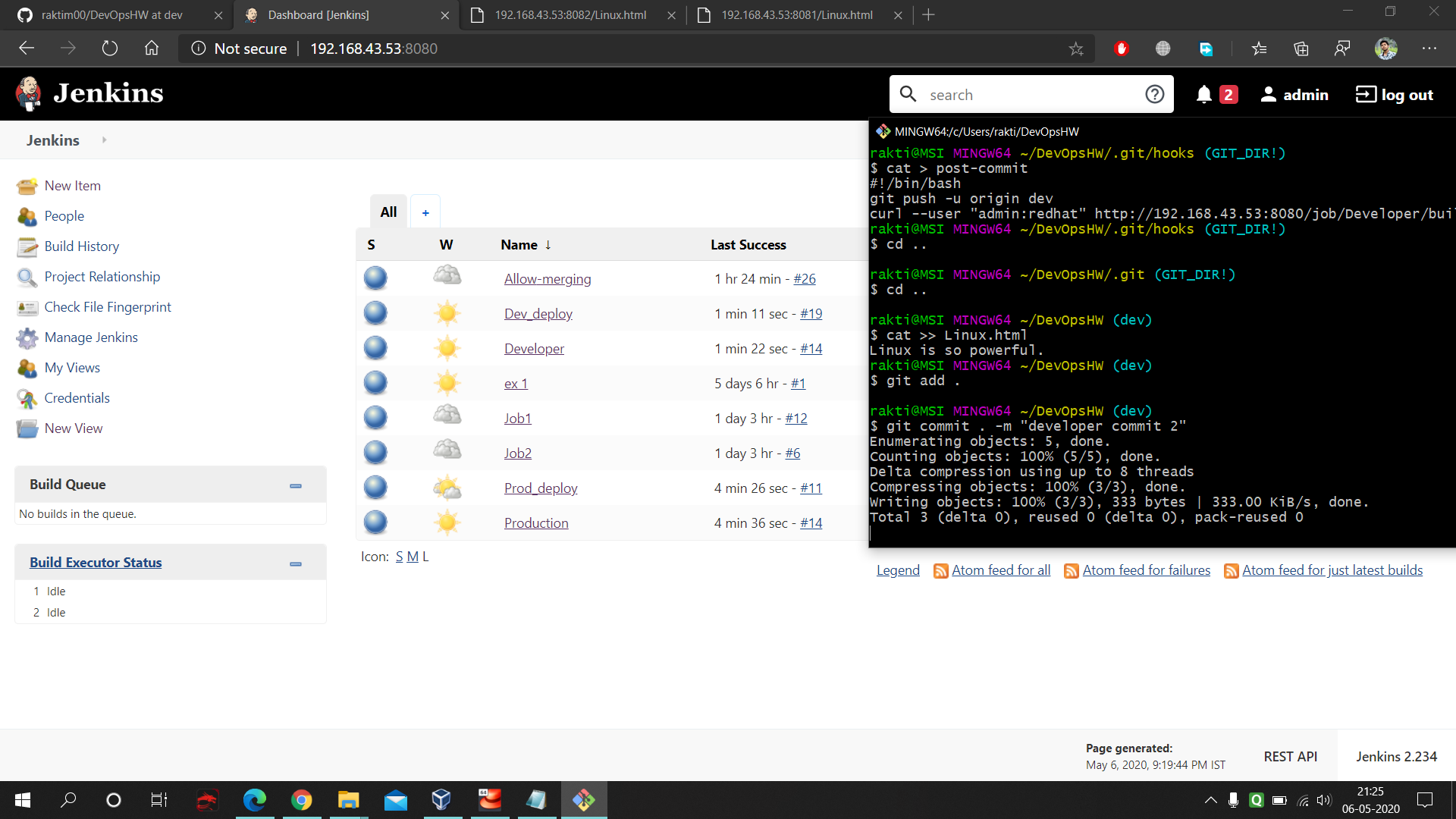
Task: Click Atom feed for failures RSS icon
Action: click(1071, 571)
